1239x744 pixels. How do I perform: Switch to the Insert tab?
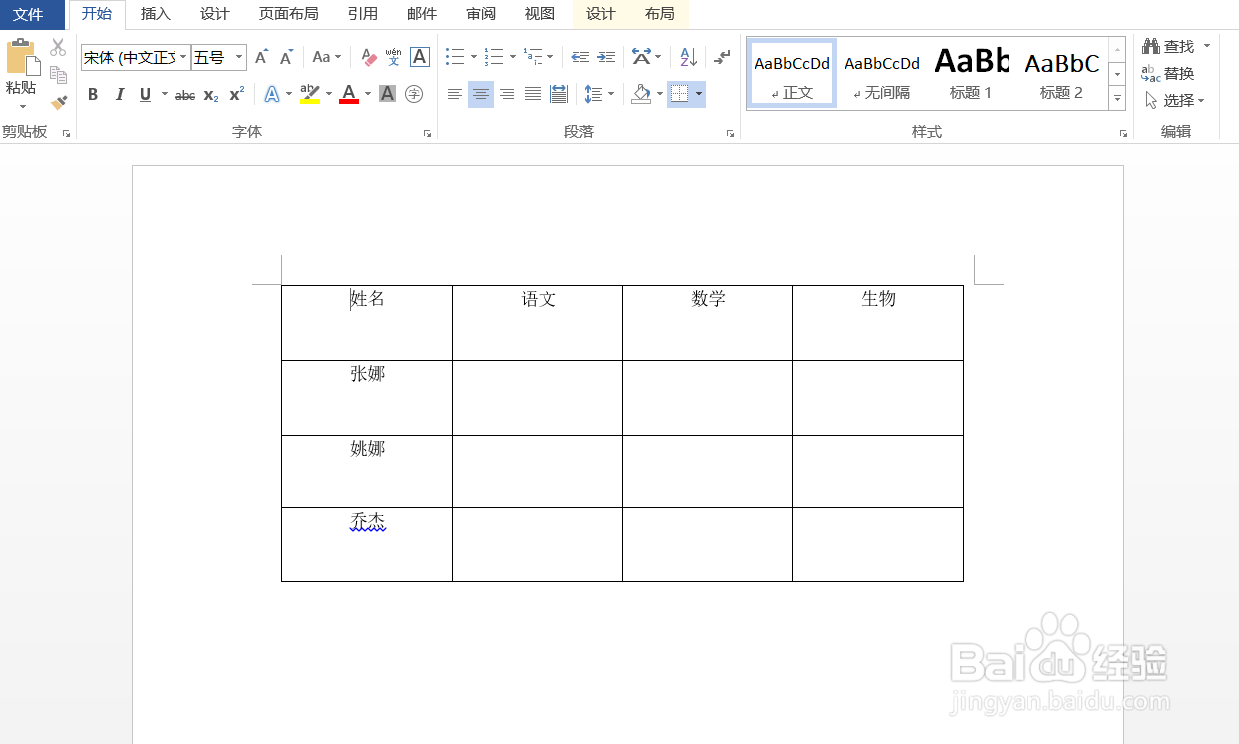pos(155,14)
